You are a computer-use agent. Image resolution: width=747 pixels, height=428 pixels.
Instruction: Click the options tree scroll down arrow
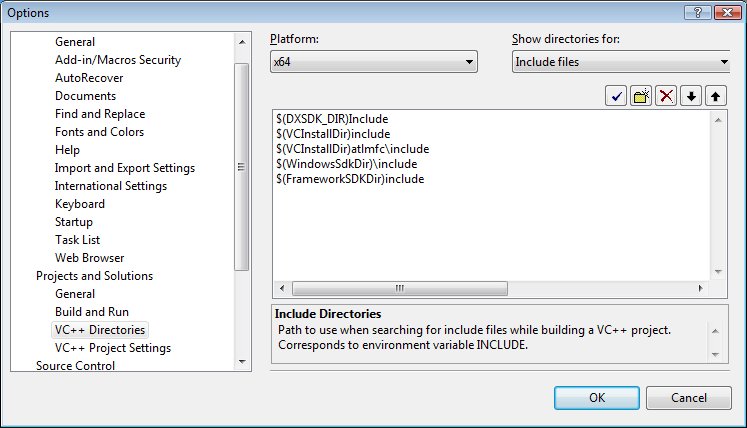point(241,361)
